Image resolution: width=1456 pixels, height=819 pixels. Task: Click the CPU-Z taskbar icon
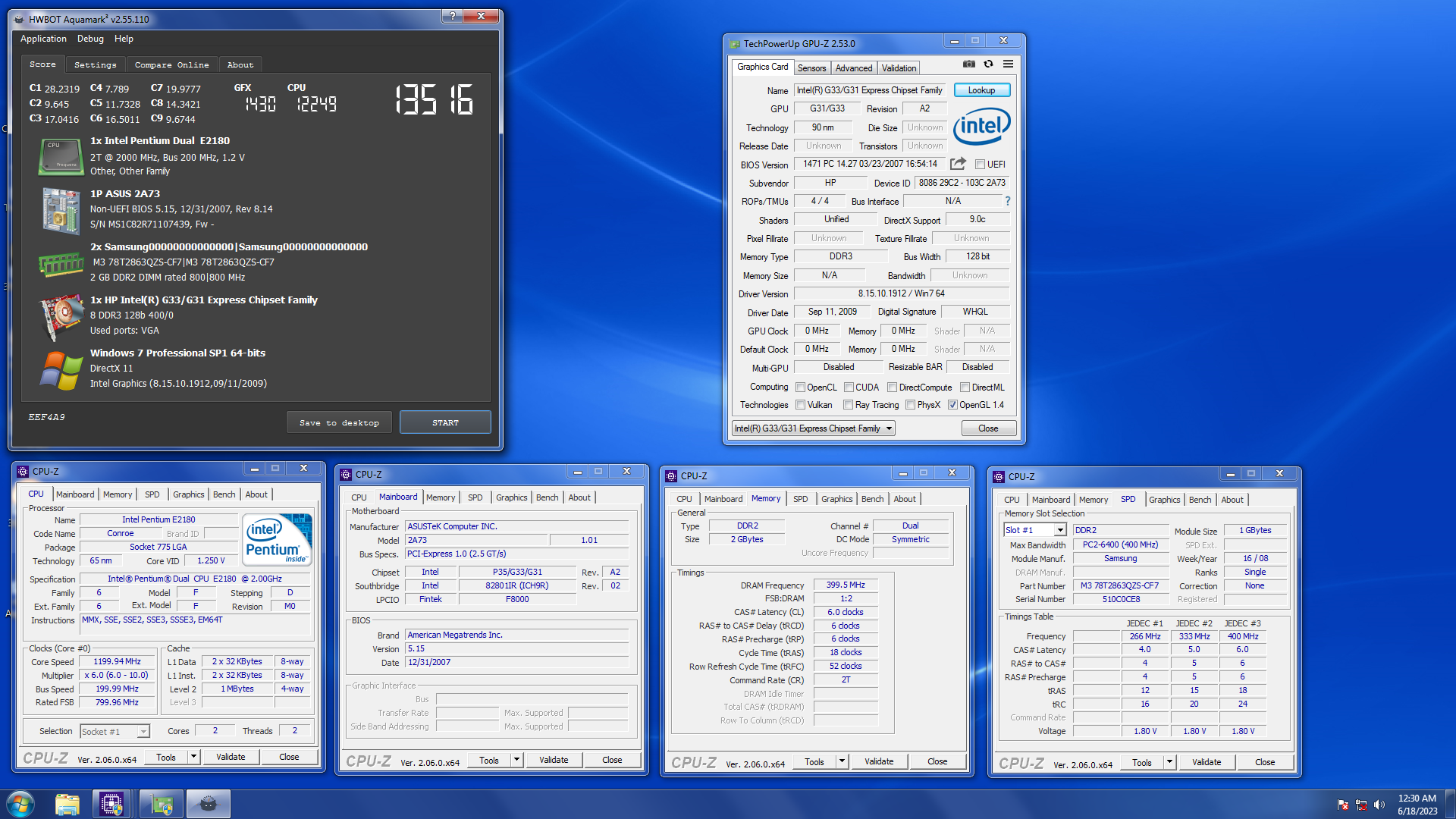[x=112, y=804]
